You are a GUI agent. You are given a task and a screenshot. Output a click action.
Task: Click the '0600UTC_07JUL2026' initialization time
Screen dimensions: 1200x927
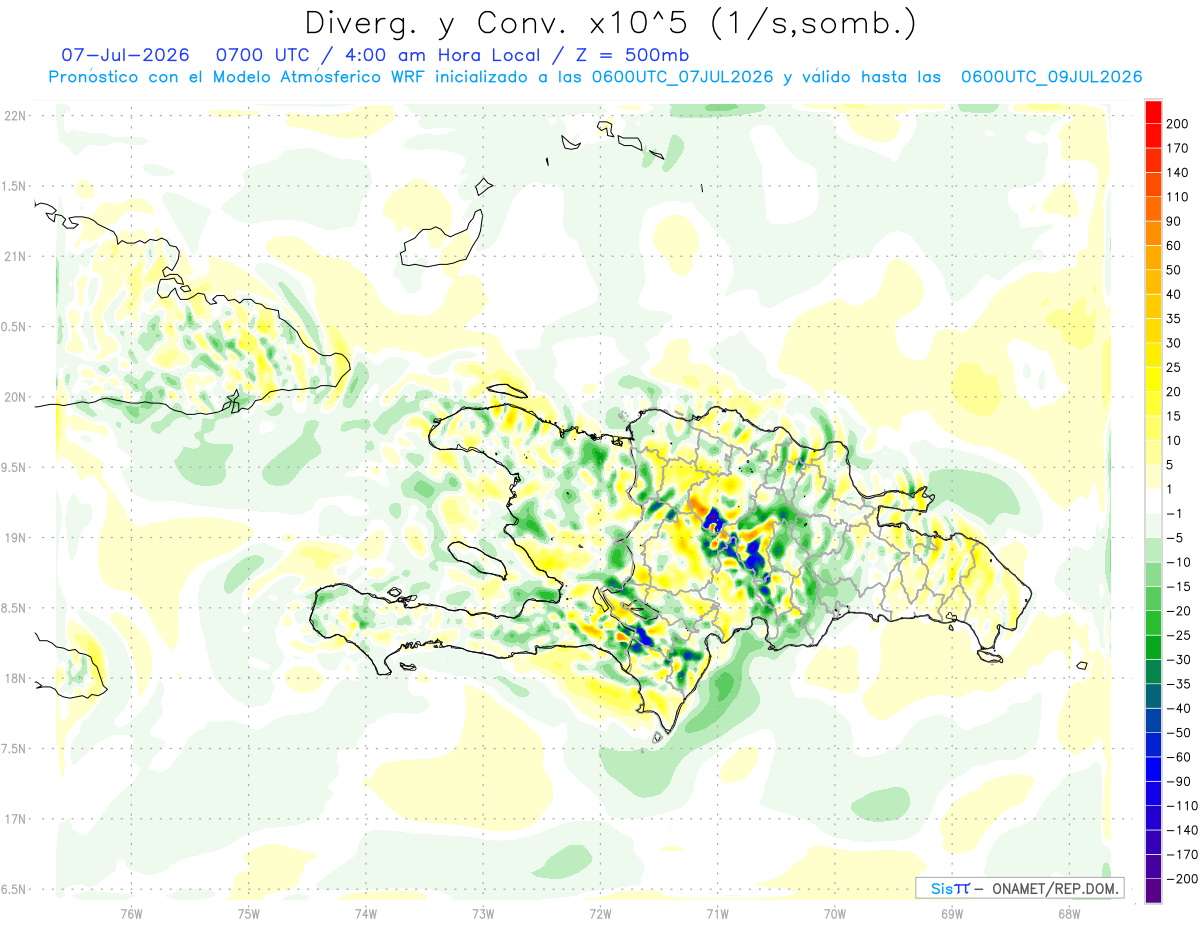pos(682,77)
